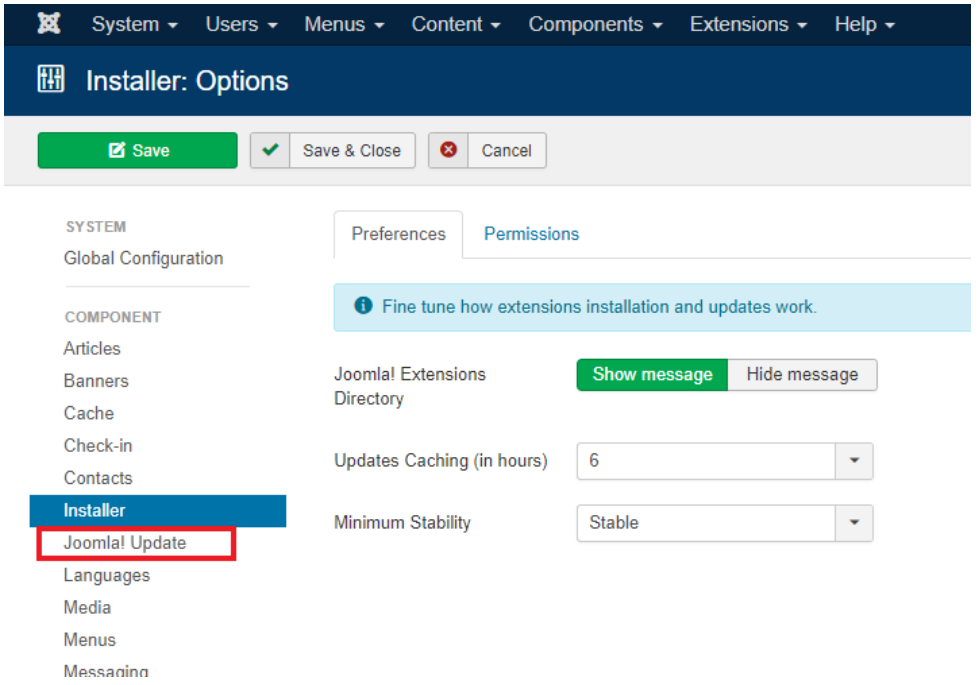Screen dimensions: 978x685
Task: Open the Components menu
Action: 595,24
